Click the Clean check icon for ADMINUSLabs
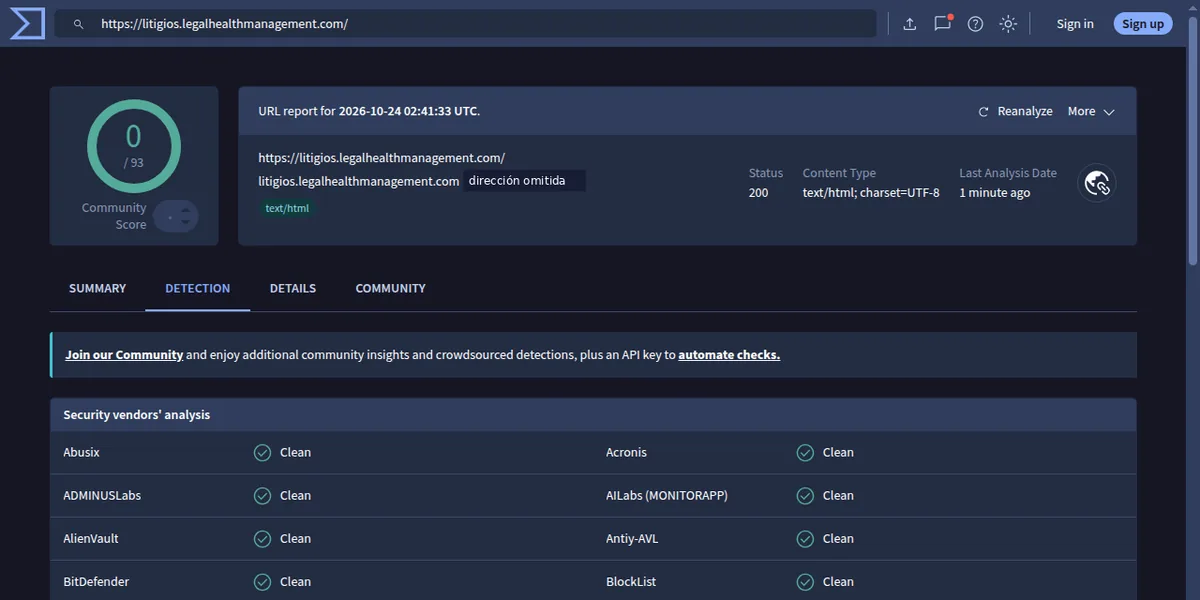 coord(262,496)
